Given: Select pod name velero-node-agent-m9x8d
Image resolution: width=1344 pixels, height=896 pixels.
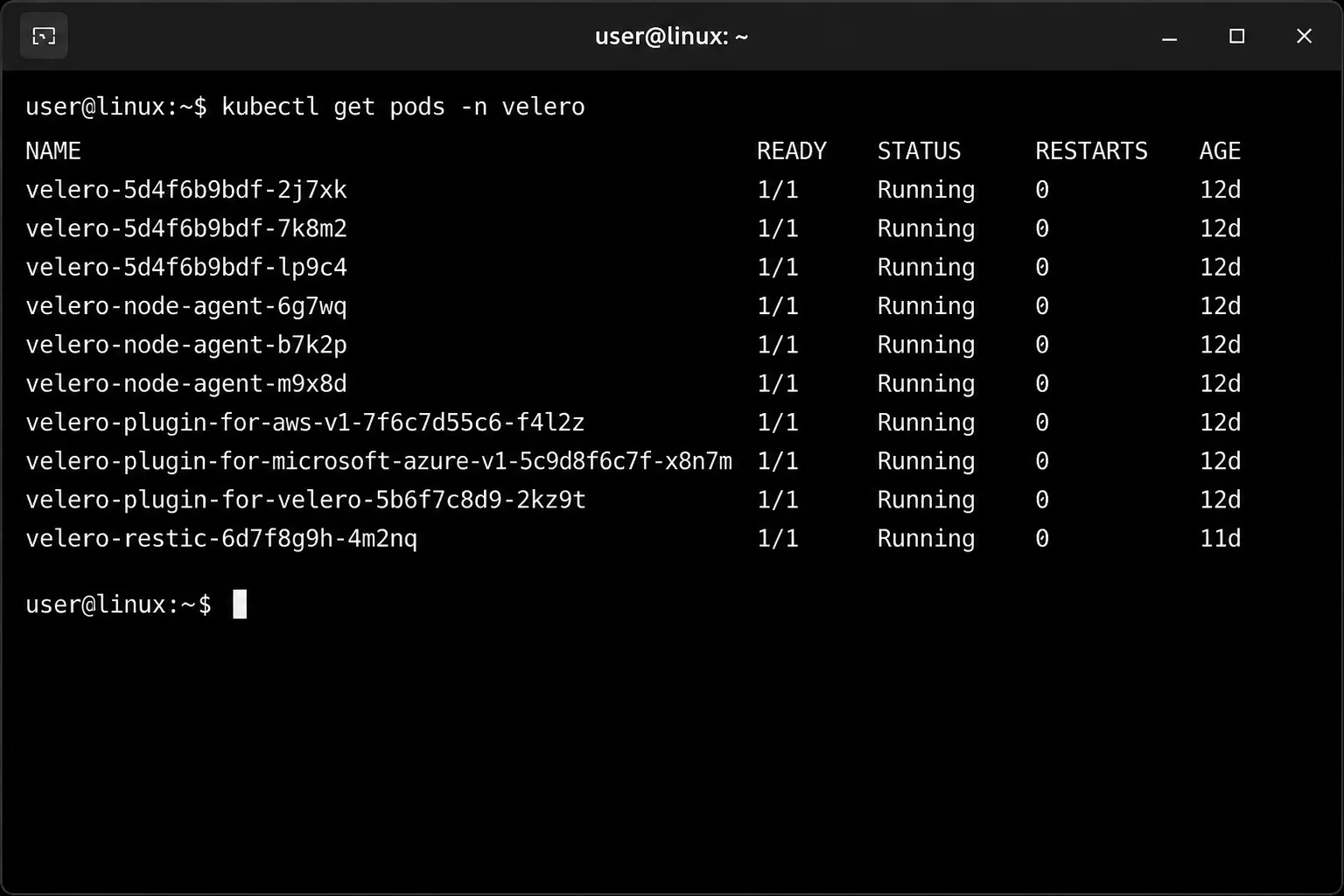Looking at the screenshot, I should tap(186, 383).
